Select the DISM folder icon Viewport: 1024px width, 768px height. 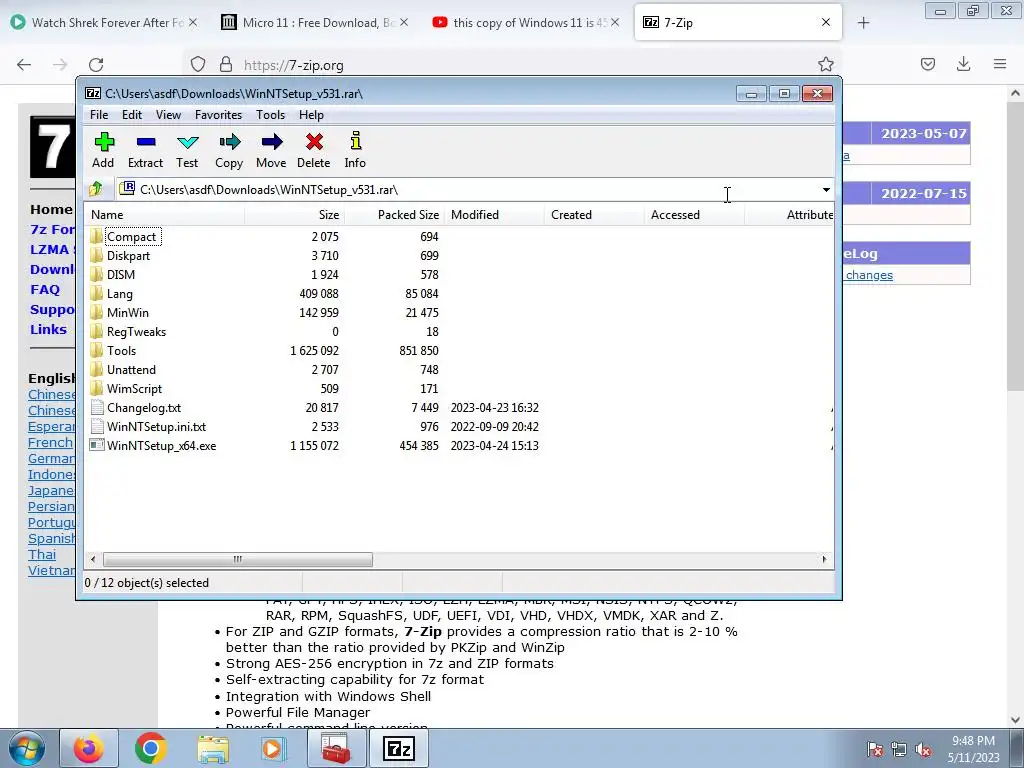click(97, 274)
